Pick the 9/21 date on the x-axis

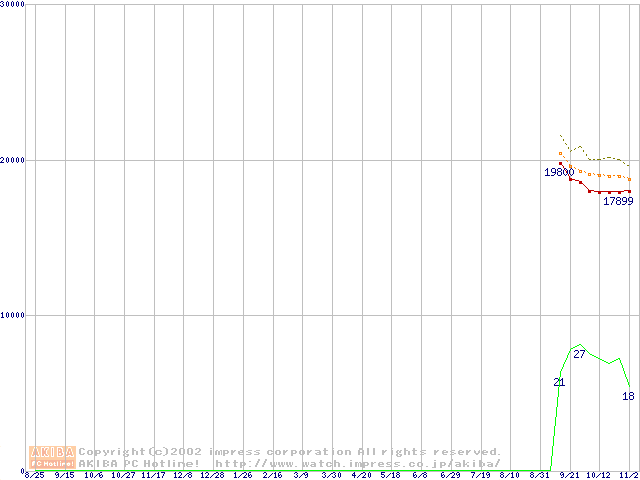(569, 475)
